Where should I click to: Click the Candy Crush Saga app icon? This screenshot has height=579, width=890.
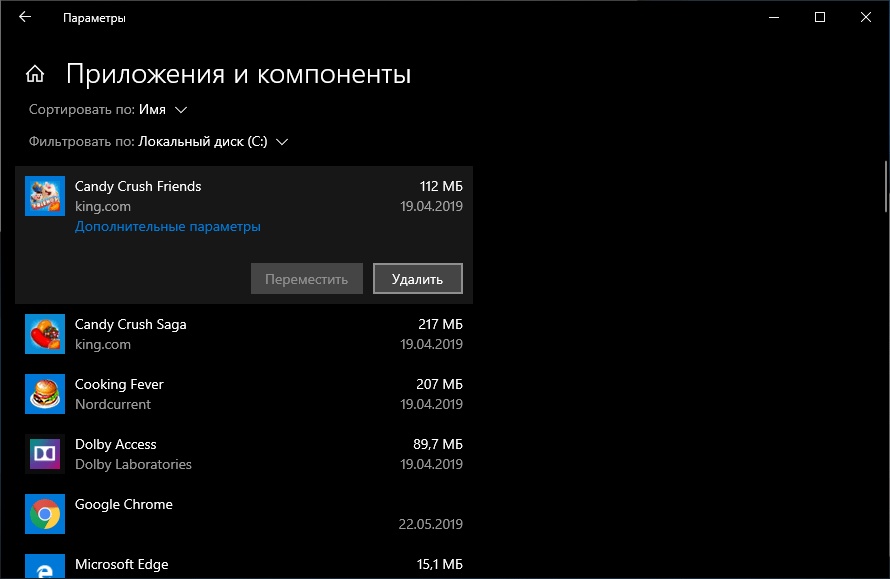tap(44, 334)
